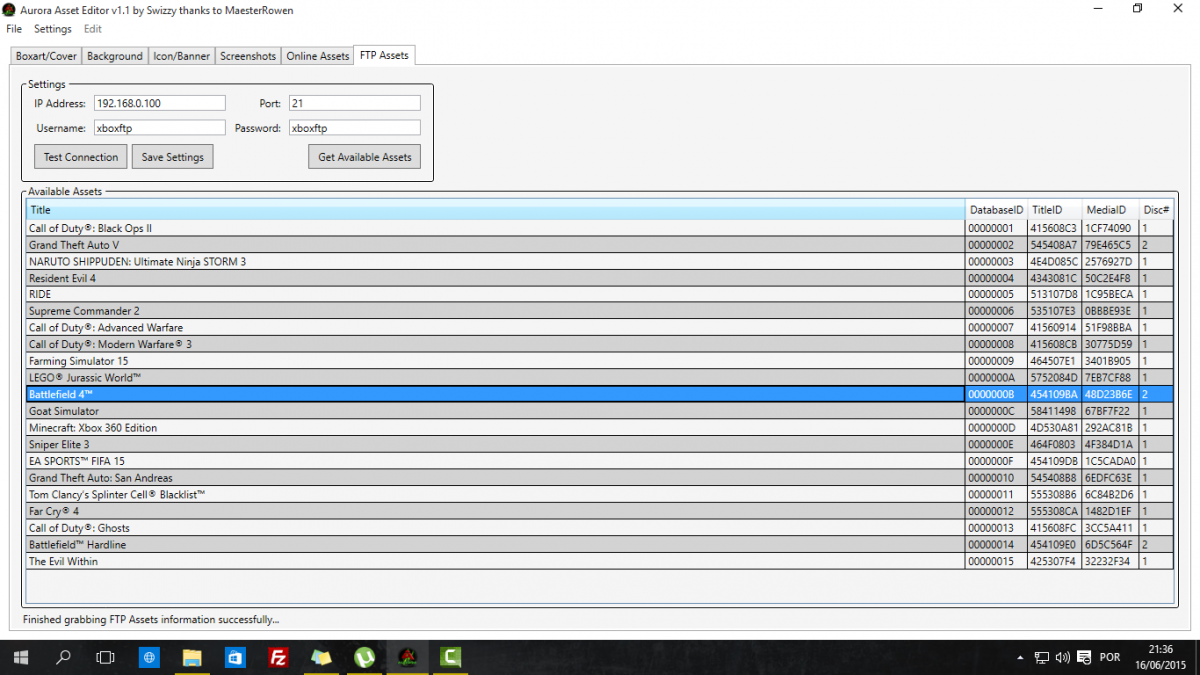Select the Goat Simulator row
Viewport: 1200px width, 675px height.
click(x=600, y=411)
